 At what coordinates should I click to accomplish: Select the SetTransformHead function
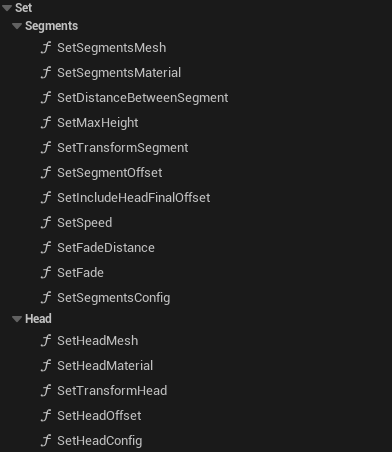point(112,391)
